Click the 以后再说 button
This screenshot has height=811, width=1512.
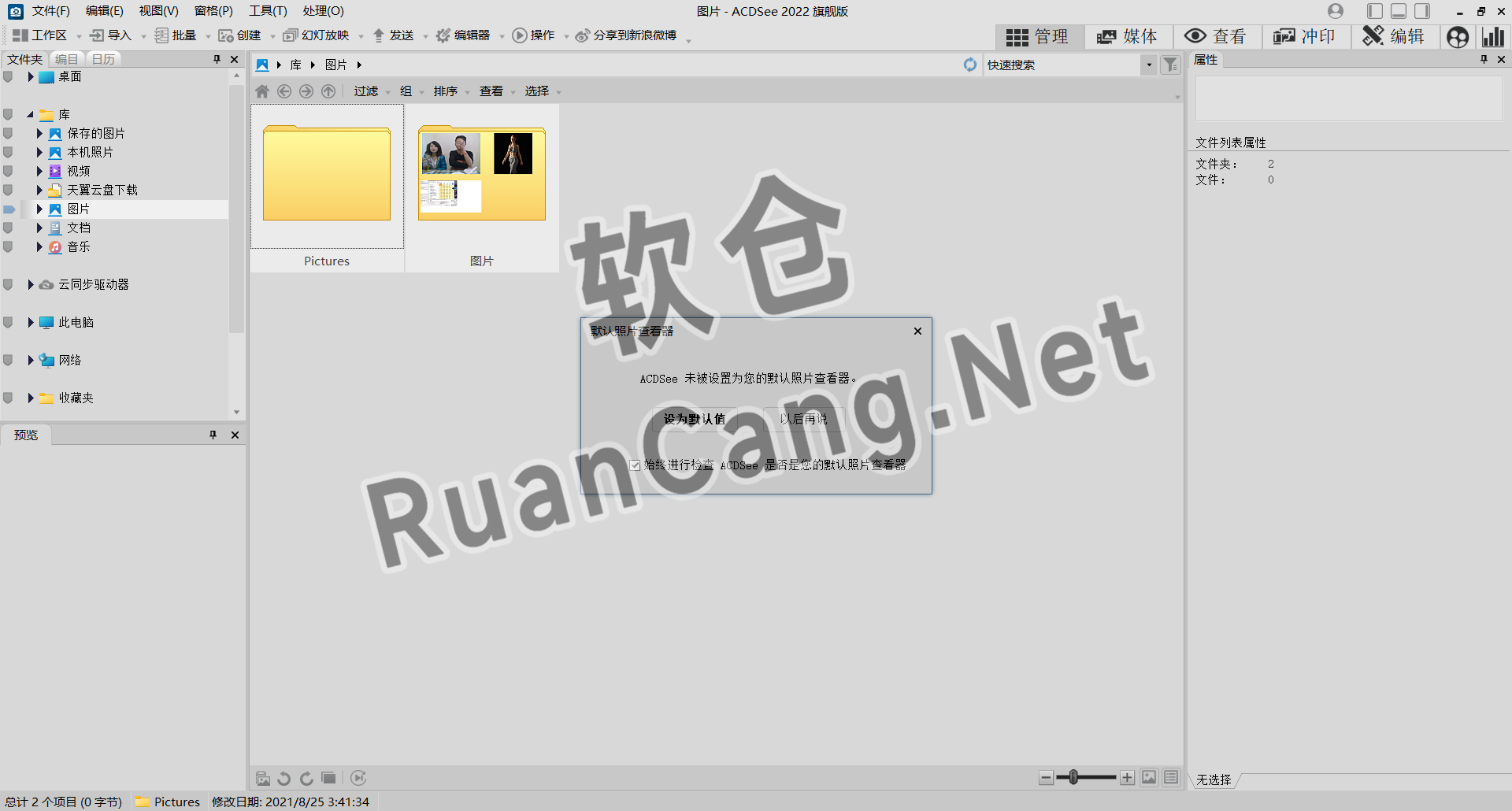click(803, 419)
